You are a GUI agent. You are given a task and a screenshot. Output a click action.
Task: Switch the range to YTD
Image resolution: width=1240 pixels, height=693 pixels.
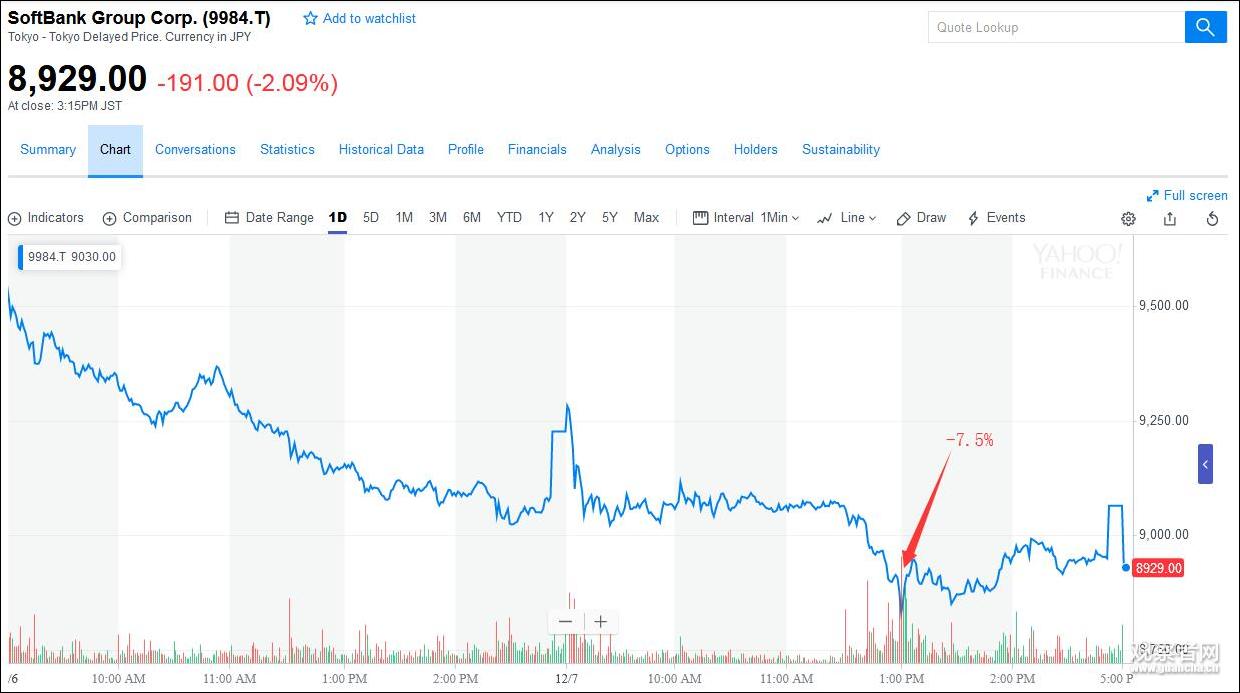point(509,218)
